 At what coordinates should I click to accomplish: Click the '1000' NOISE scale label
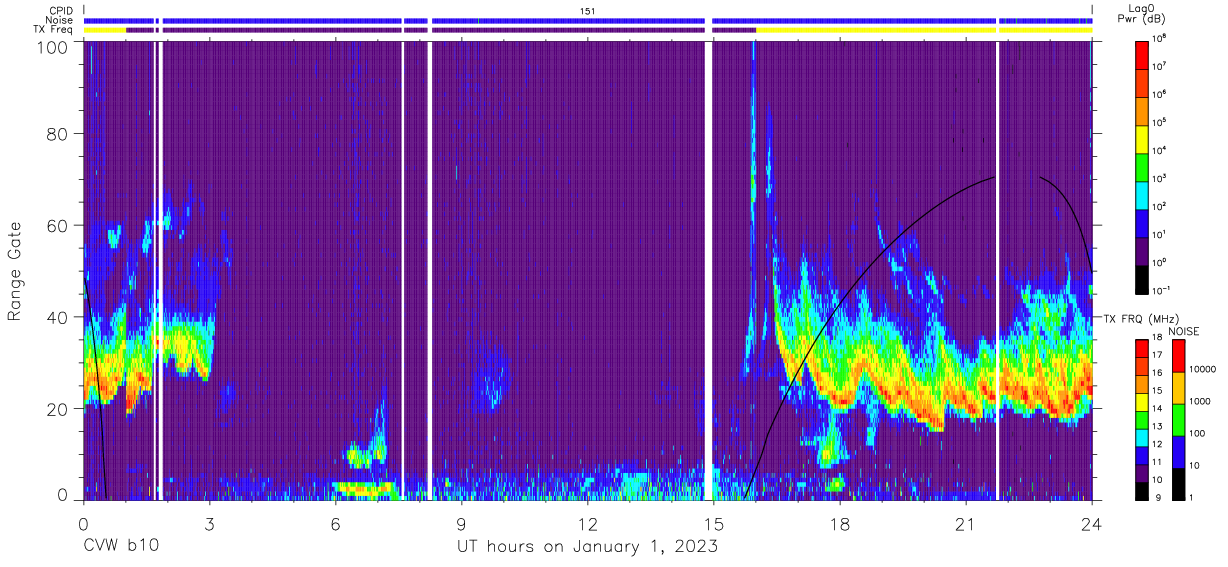click(1199, 401)
